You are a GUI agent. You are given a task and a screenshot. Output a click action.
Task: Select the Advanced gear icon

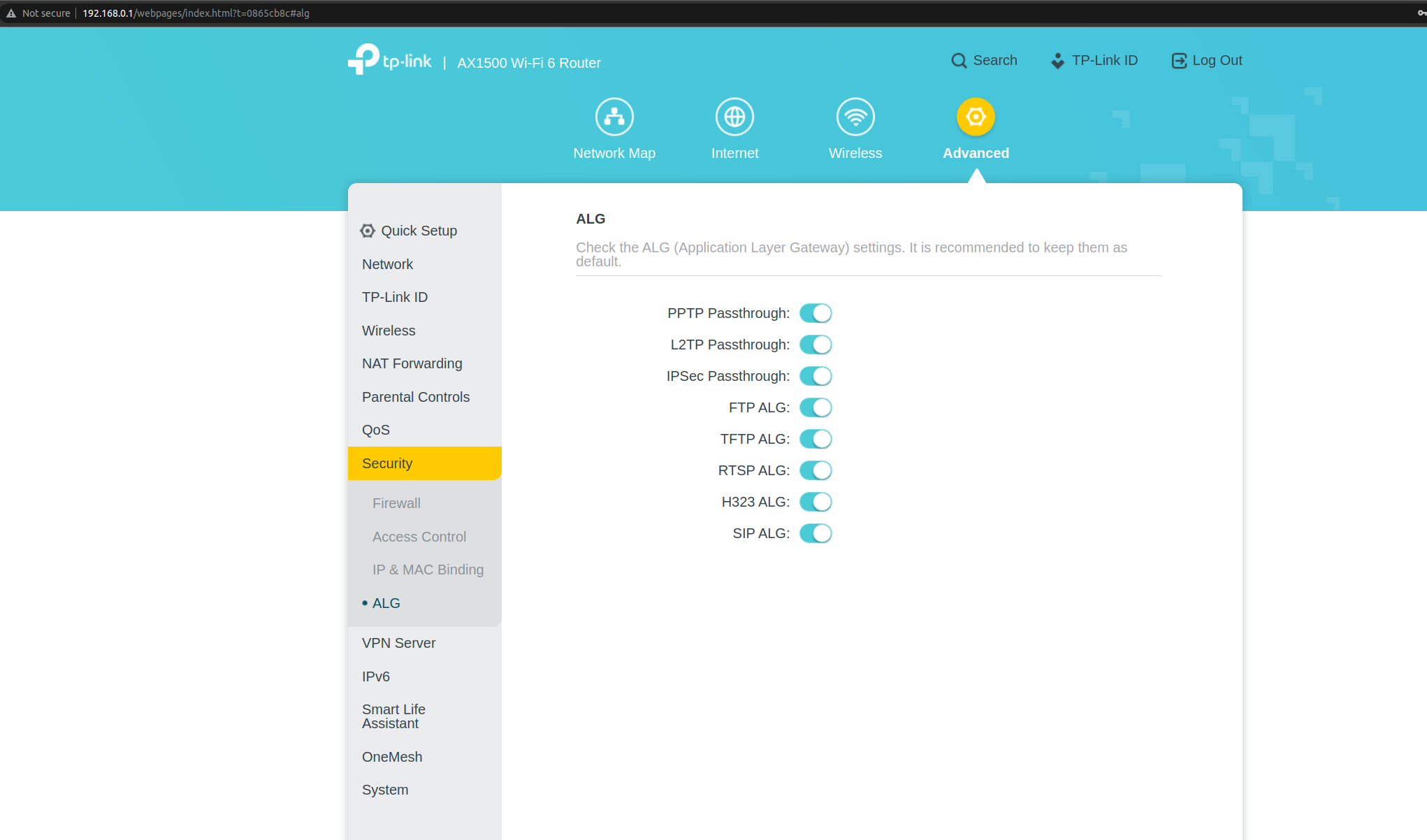pos(976,117)
